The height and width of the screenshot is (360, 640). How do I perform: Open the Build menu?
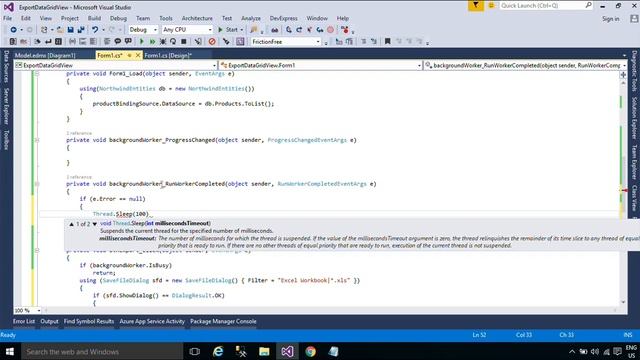point(94,18)
